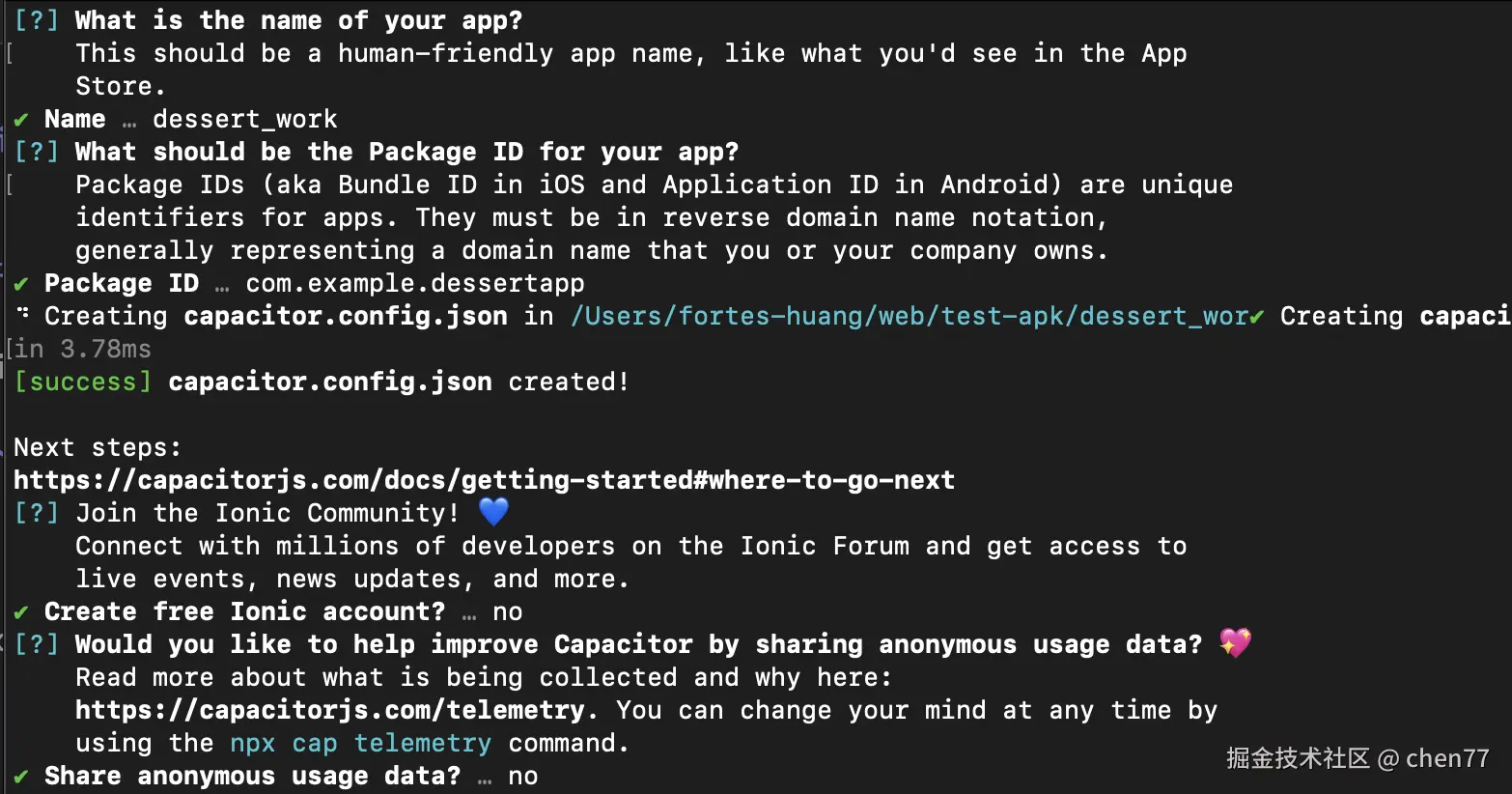
Task: Click the com.example.dessertapp package ID value
Action: coord(414,283)
